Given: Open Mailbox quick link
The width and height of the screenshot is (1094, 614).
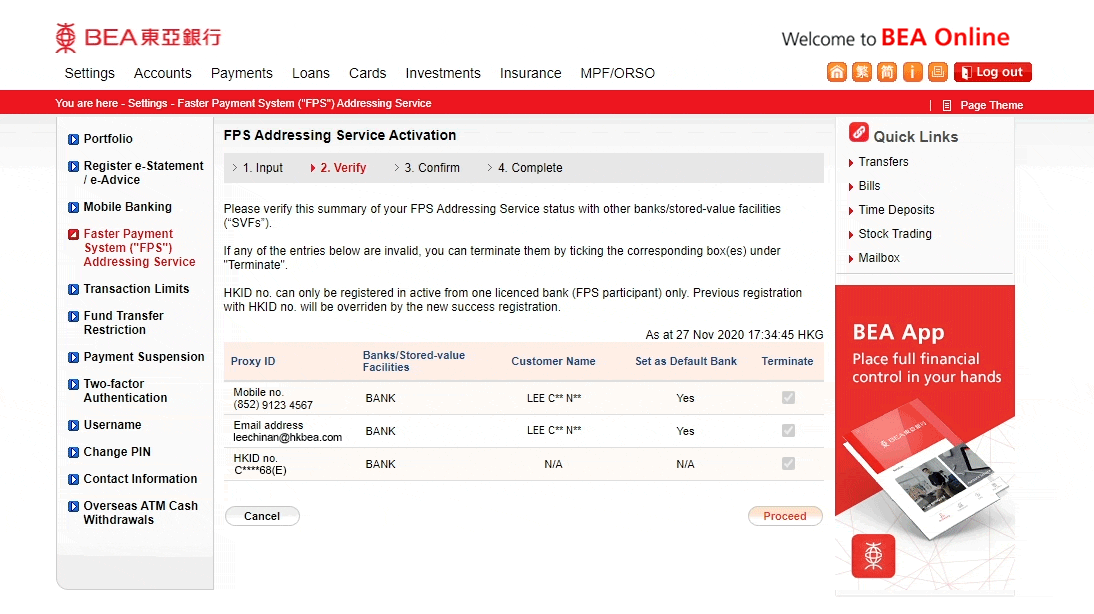Looking at the screenshot, I should [x=878, y=258].
